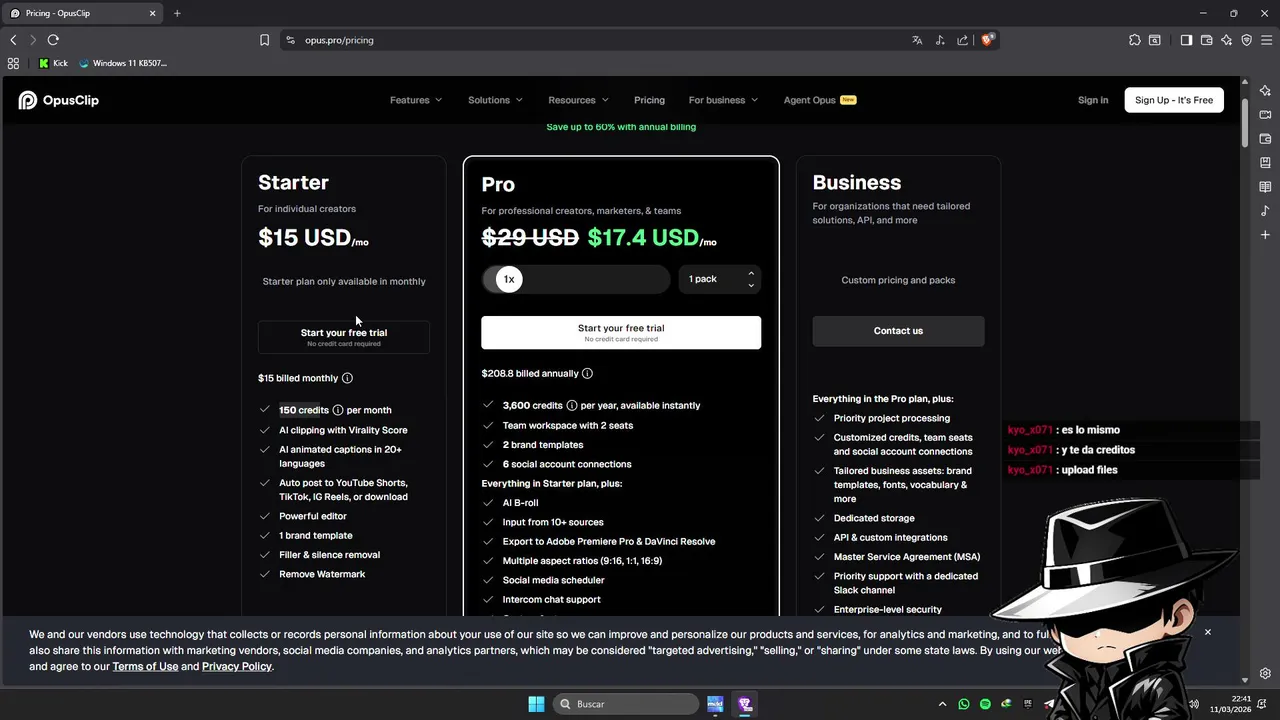The height and width of the screenshot is (720, 1280).
Task: Click info icon next to $15 billed monthly
Action: pyautogui.click(x=347, y=378)
